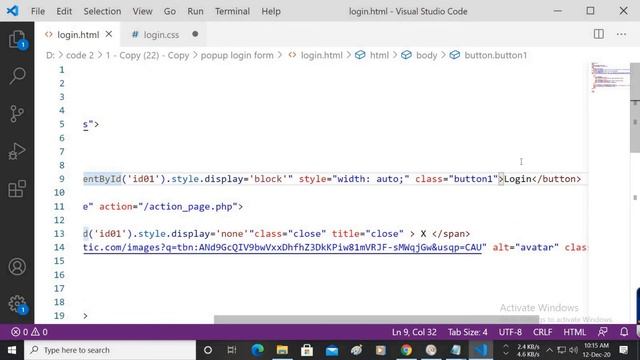Change line endings via CRLF status item
Viewport: 640px width, 360px height.
click(542, 332)
